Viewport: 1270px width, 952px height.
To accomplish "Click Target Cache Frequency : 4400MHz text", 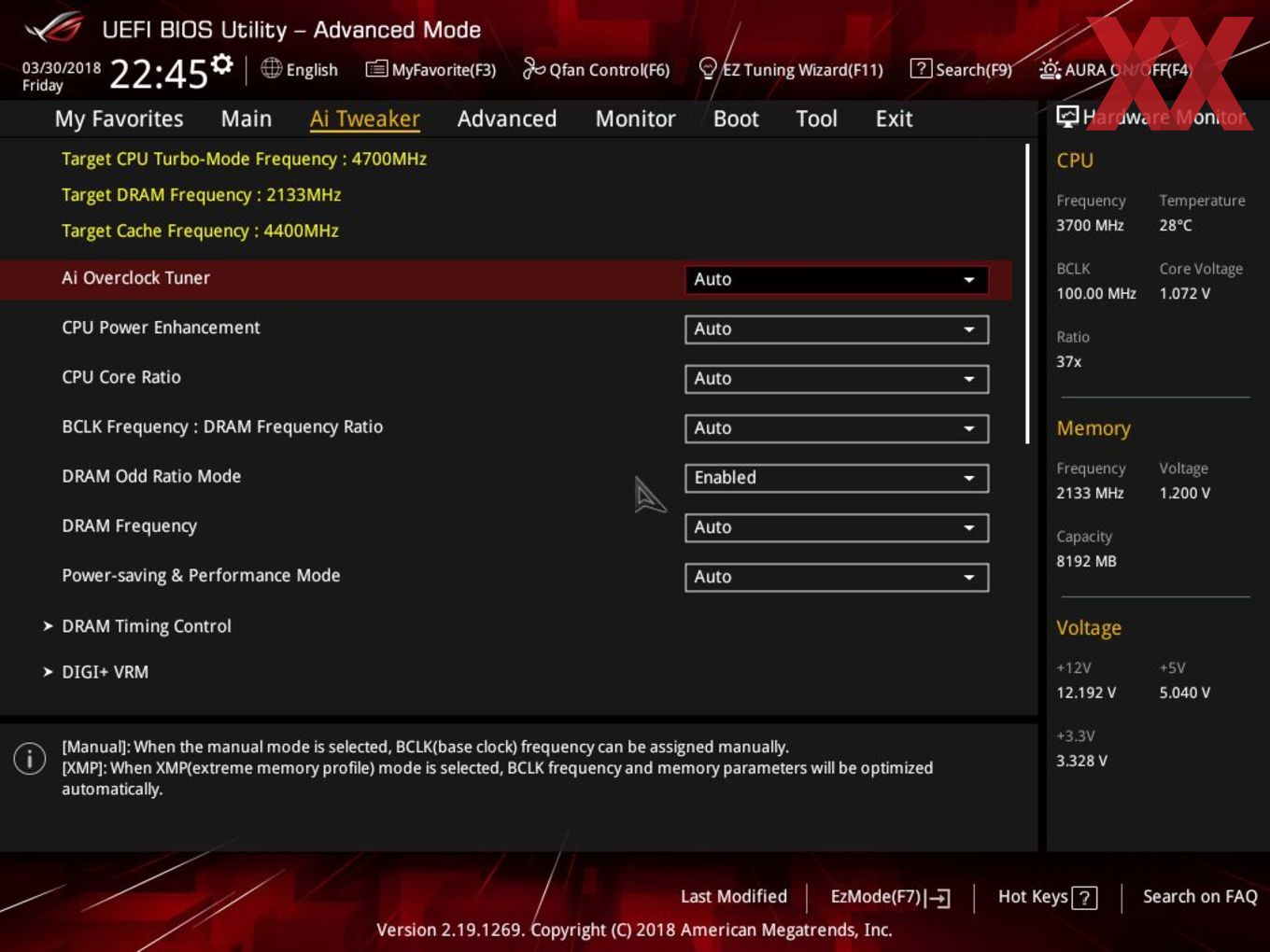I will [x=200, y=231].
